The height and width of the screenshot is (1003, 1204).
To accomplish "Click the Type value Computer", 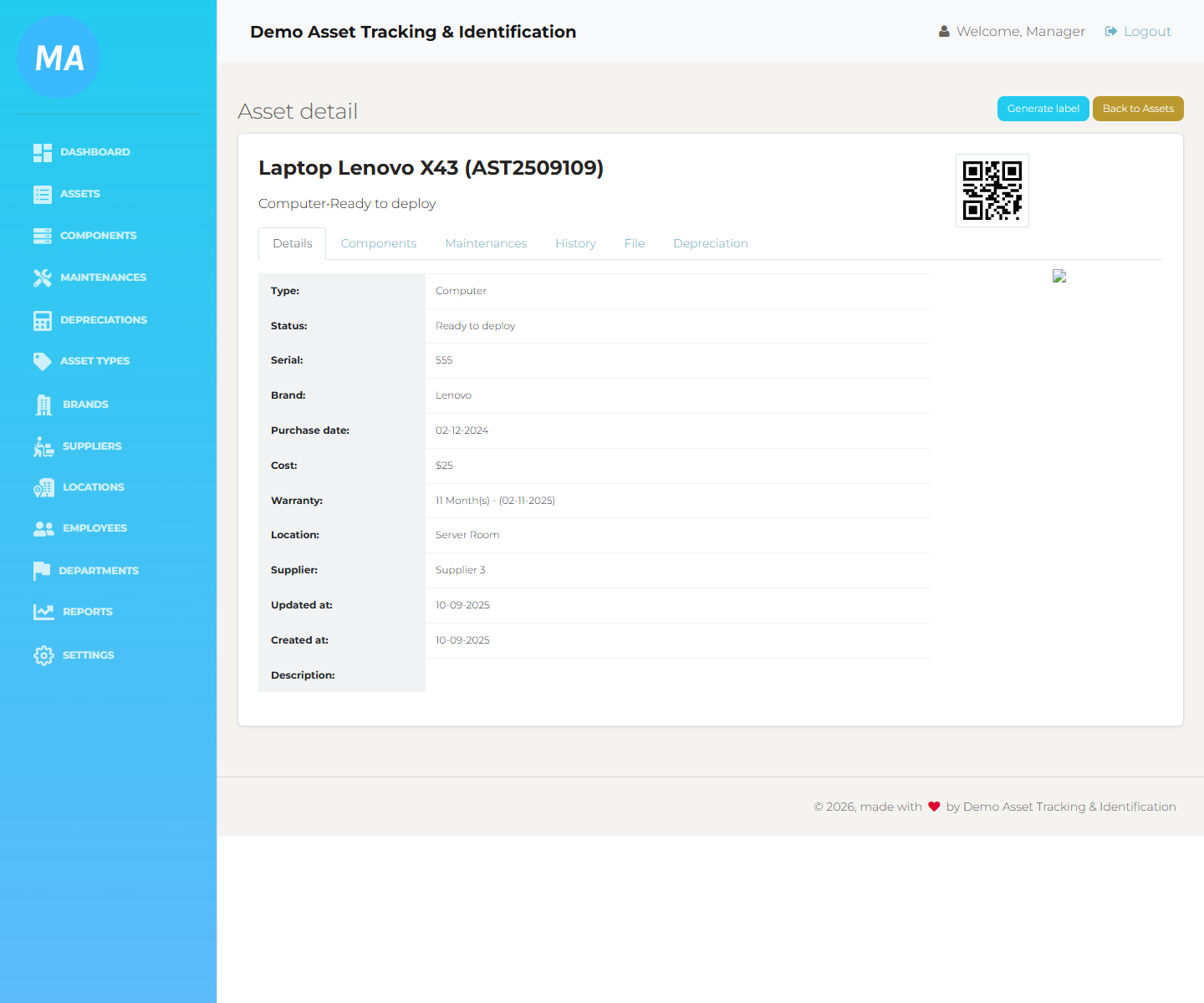I will (461, 291).
